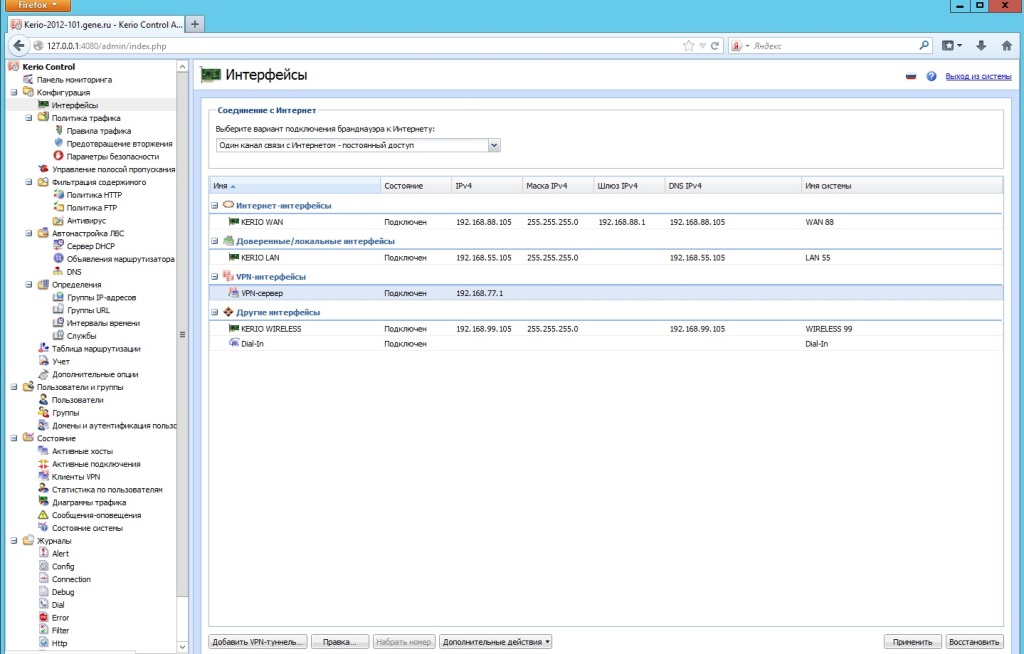Click the Russian flag language icon
The height and width of the screenshot is (654, 1024).
pyautogui.click(x=911, y=76)
